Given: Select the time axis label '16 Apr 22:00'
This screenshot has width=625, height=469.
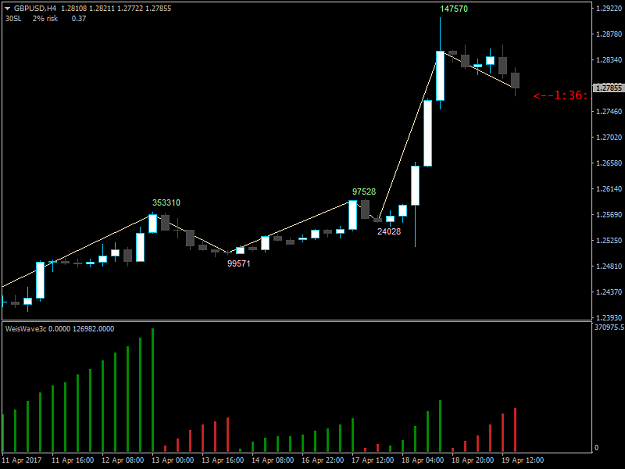Looking at the screenshot, I should (322, 460).
